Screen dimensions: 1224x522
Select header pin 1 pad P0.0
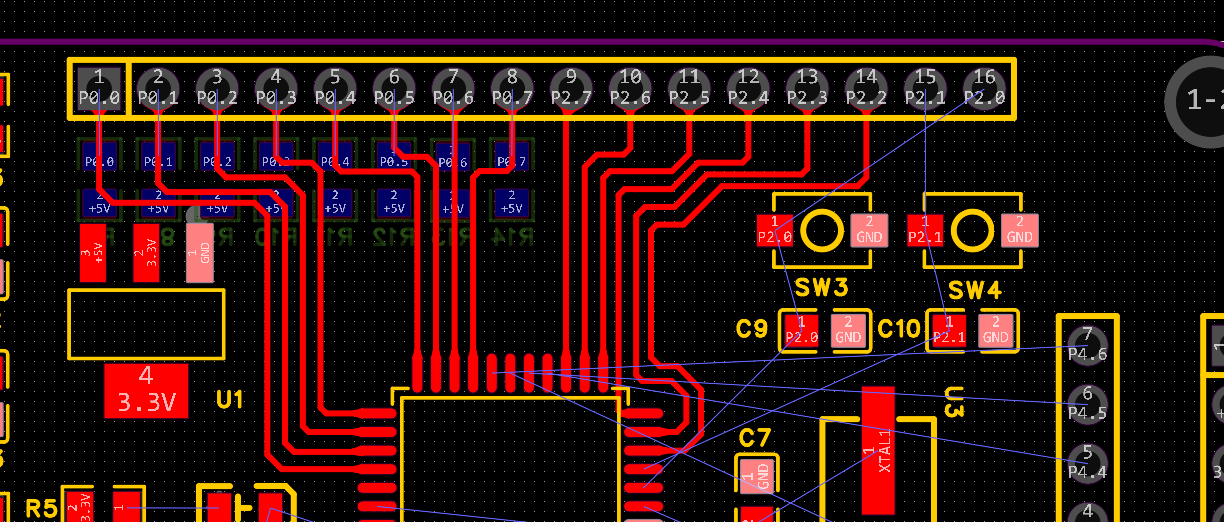point(98,88)
